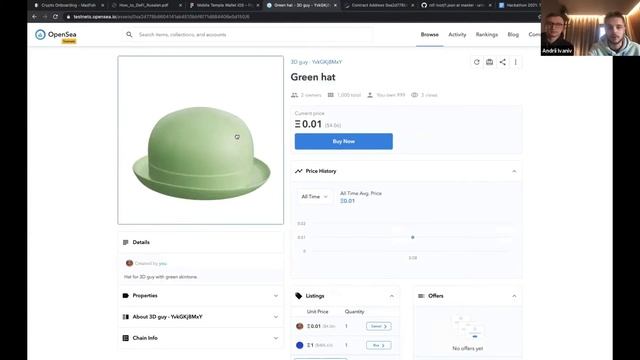Screen dimensions: 640x360
Task: Click the Created by you link
Action: click(x=151, y=263)
